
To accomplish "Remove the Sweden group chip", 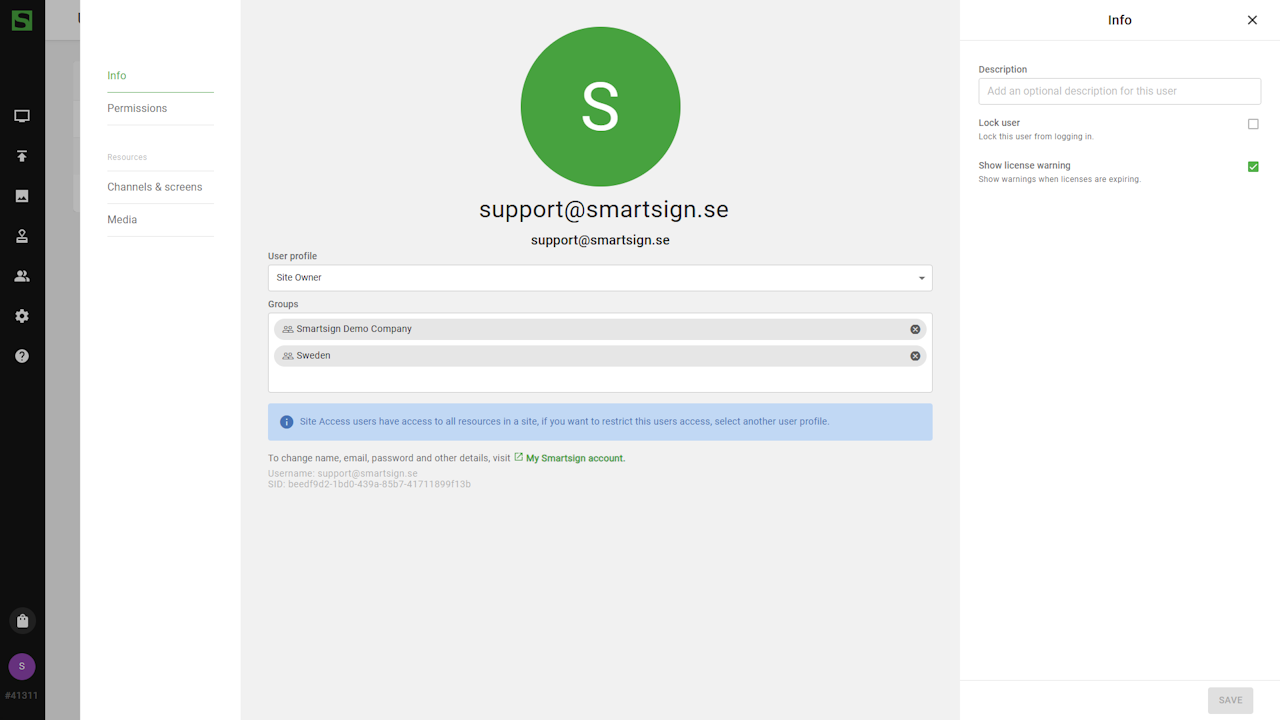I will tap(915, 356).
